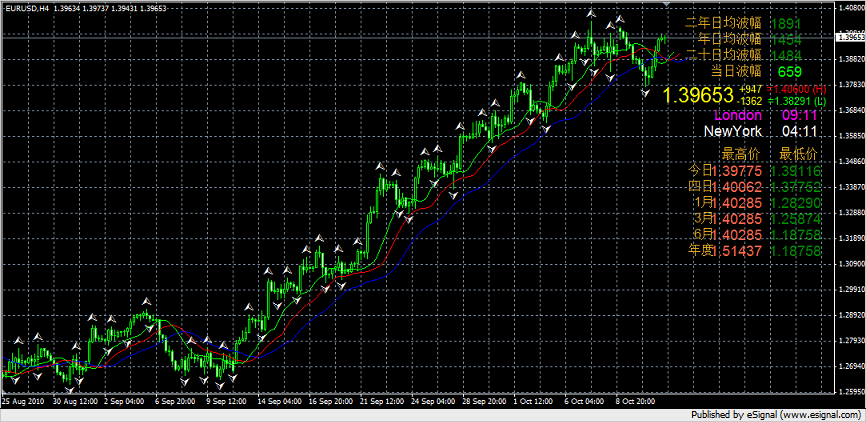Select the NewYork time 04:11
The image size is (866, 422).
click(x=800, y=131)
